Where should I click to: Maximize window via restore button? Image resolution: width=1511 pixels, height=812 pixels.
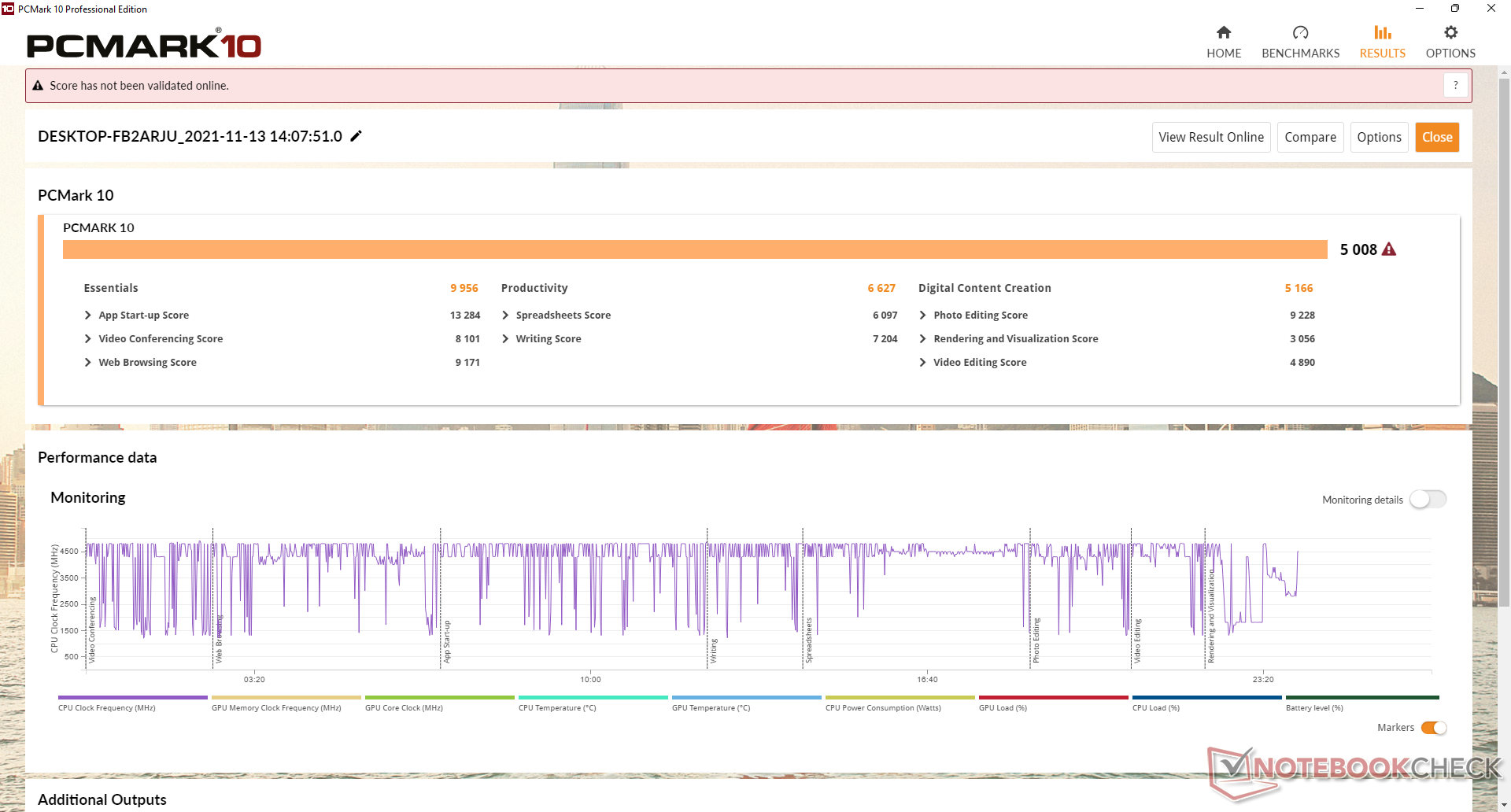(1454, 9)
